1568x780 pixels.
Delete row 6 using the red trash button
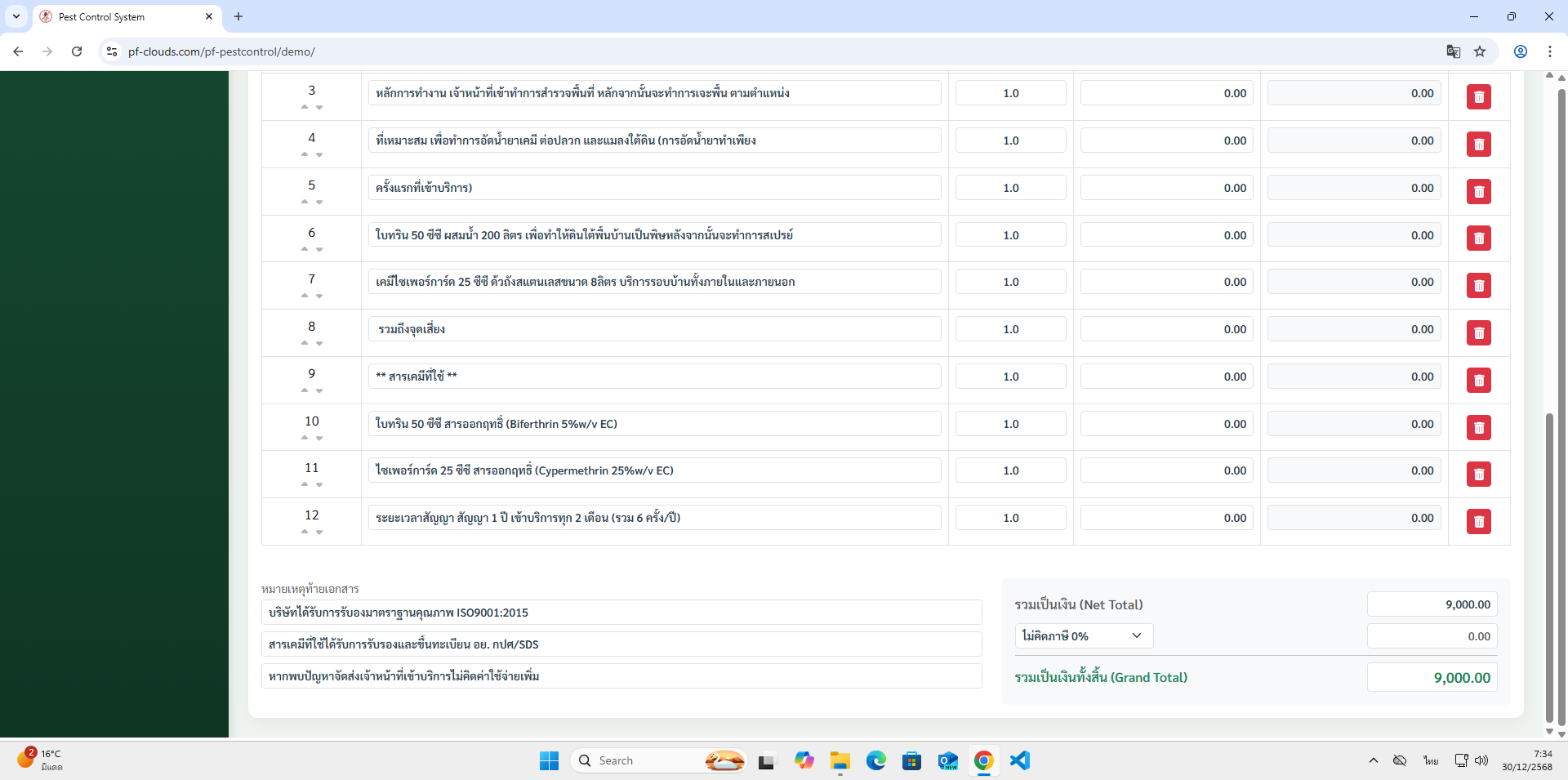point(1478,238)
